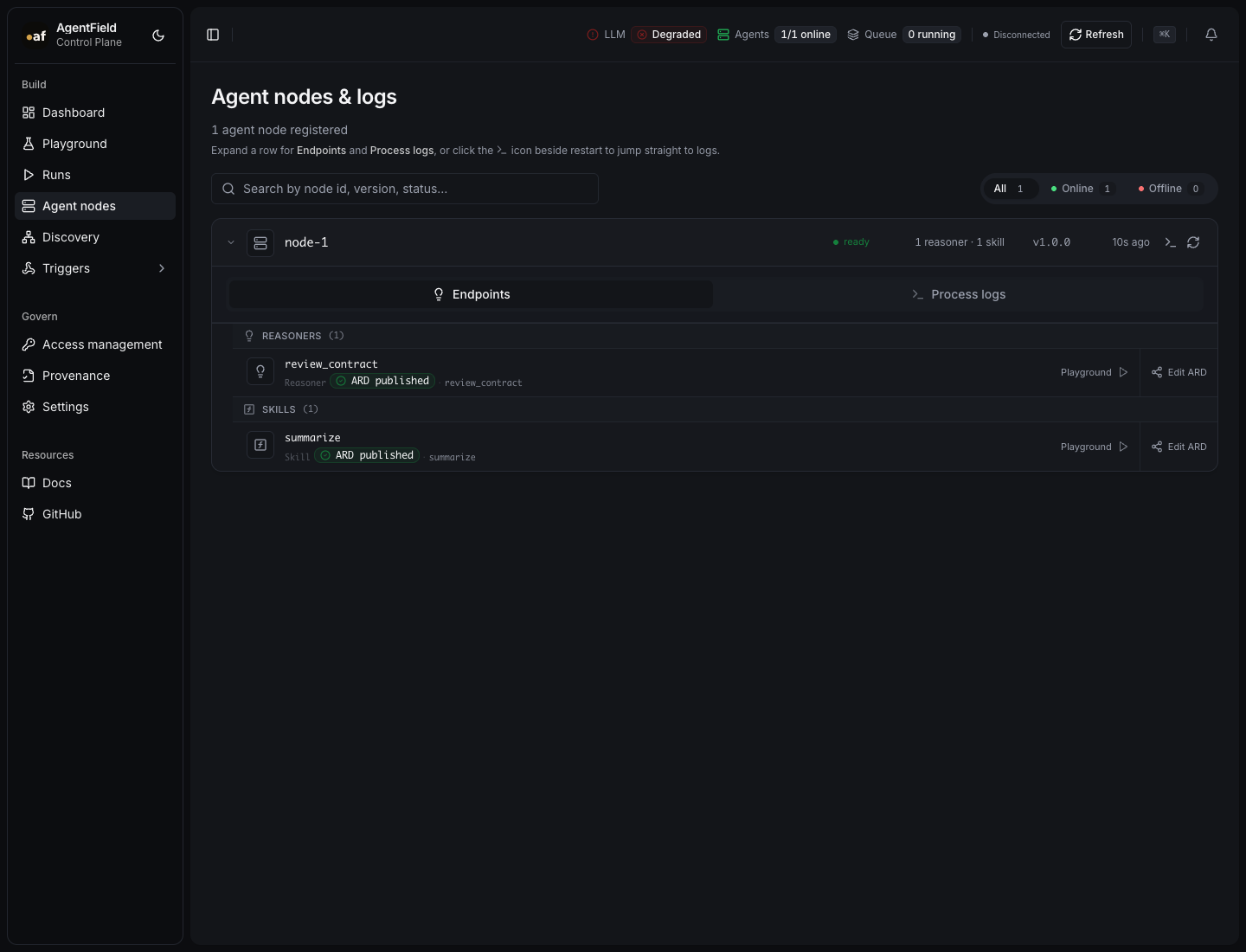This screenshot has height=952, width=1246.
Task: Open Triggers in sidebar
Action: [95, 268]
